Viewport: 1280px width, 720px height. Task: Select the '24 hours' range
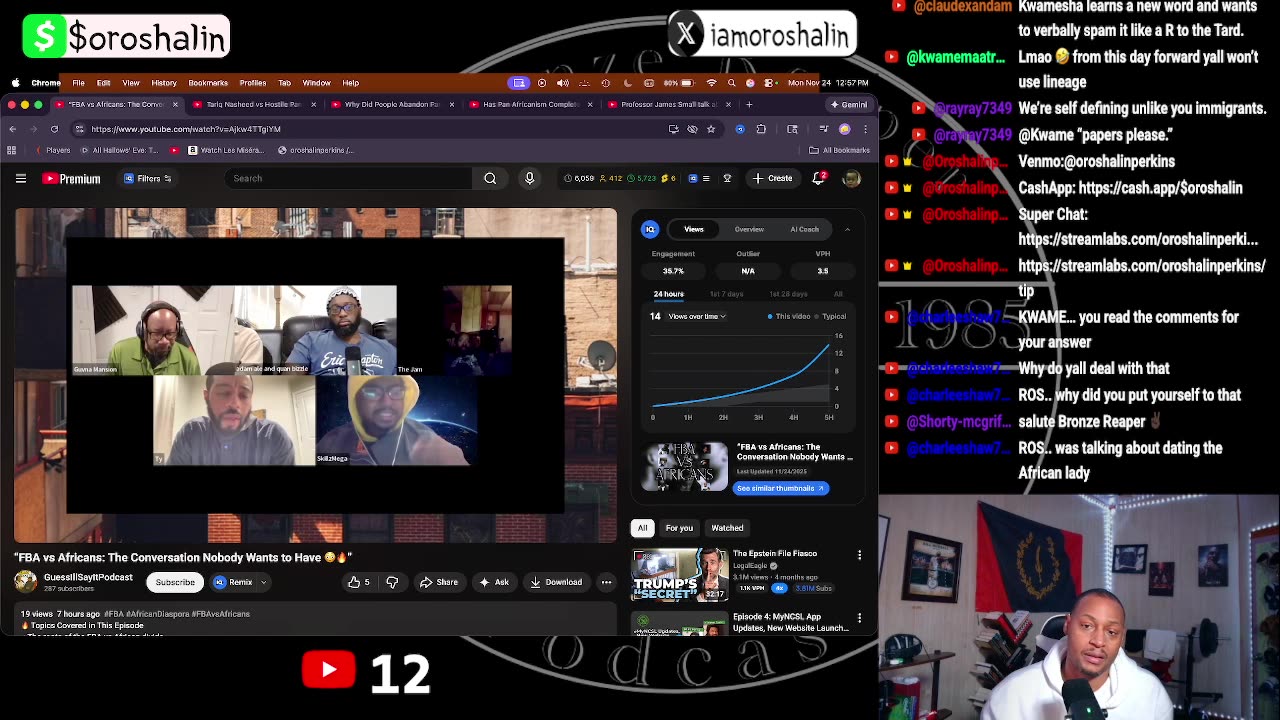pyautogui.click(x=669, y=294)
